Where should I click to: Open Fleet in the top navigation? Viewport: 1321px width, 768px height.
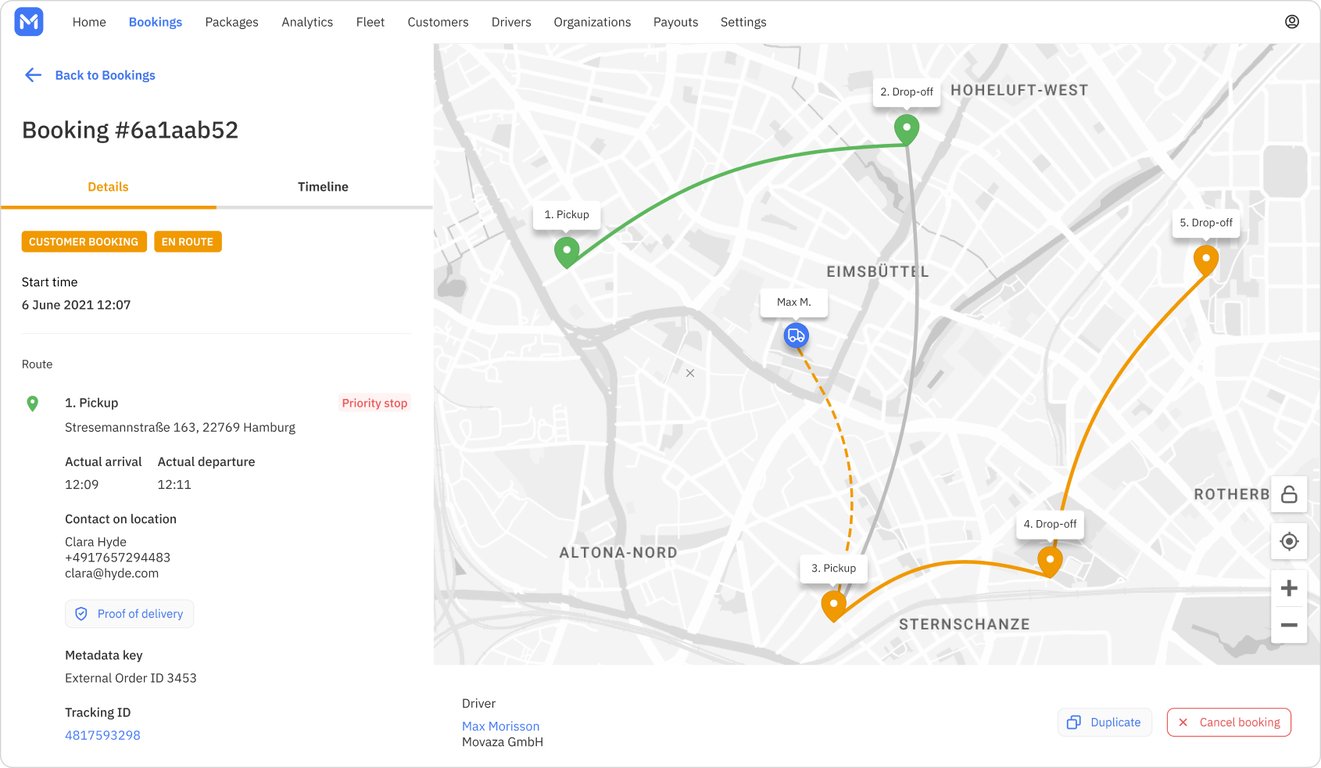tap(370, 22)
